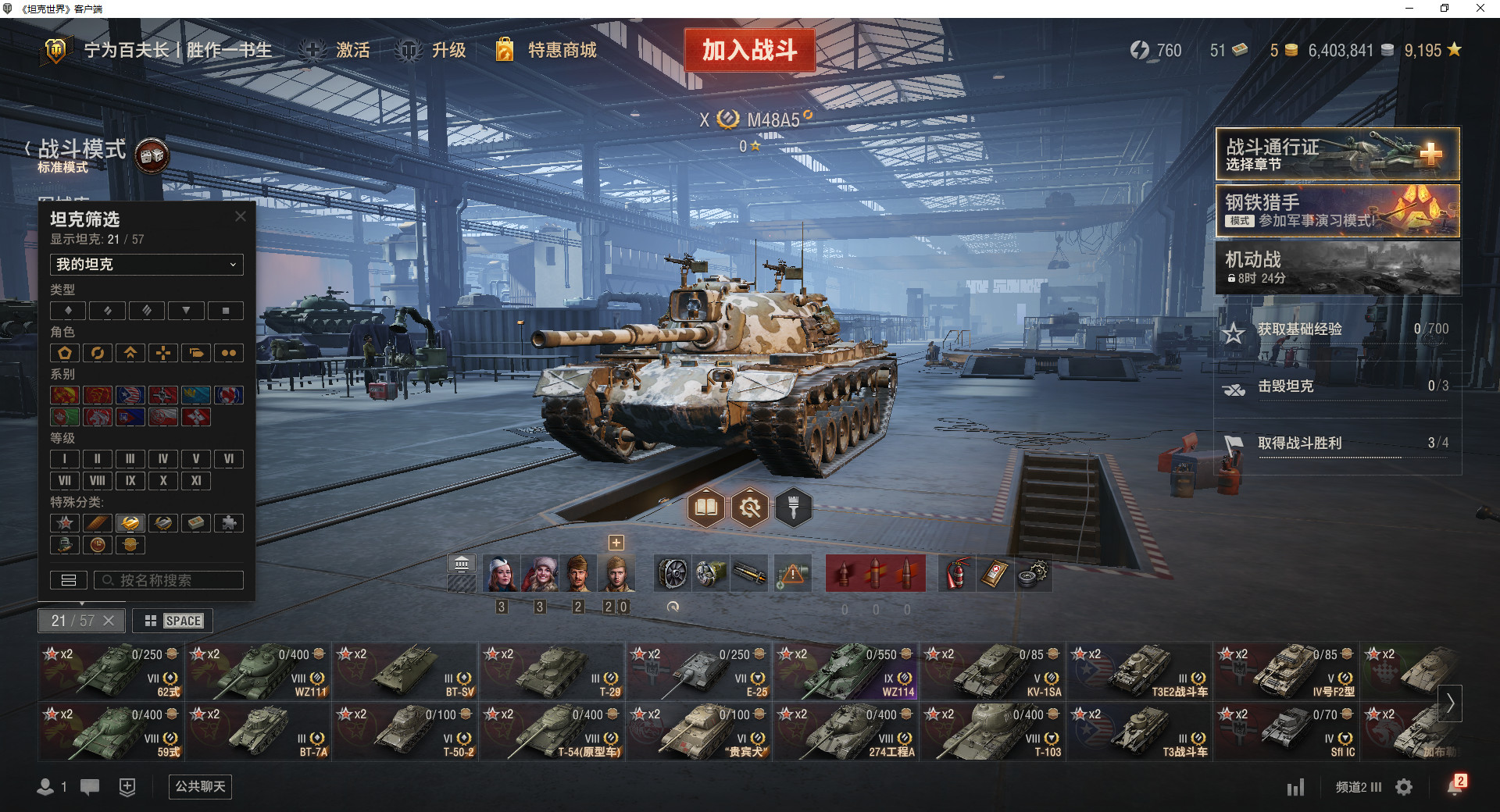Open the game settings gear icon

(1404, 787)
